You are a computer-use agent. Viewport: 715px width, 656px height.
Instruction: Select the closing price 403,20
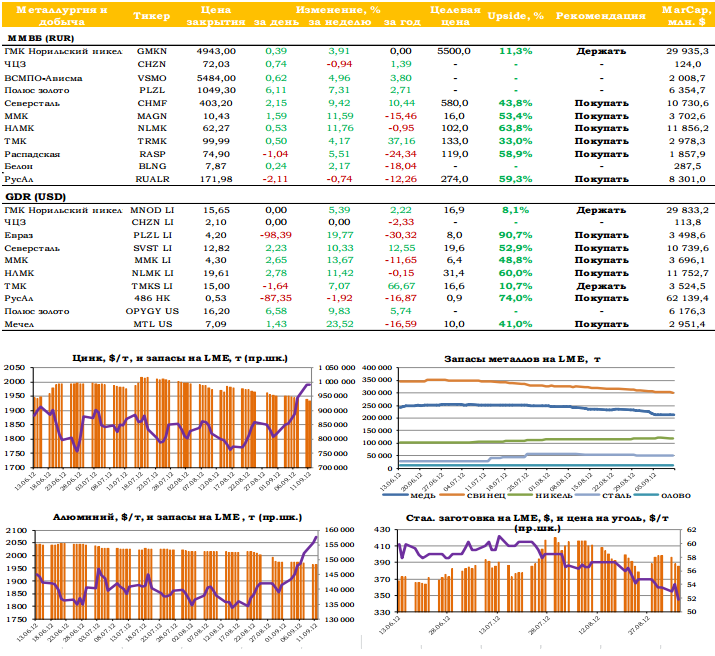[x=216, y=103]
